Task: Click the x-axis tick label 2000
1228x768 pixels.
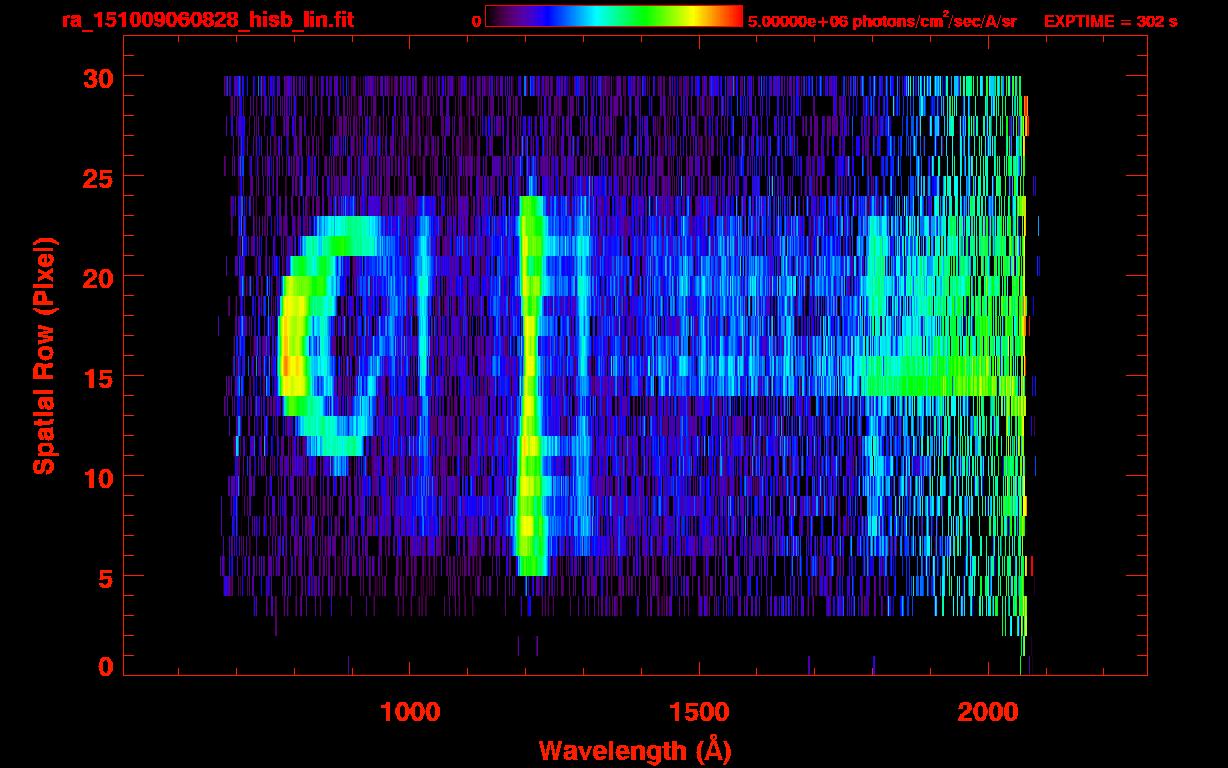Action: coord(987,712)
